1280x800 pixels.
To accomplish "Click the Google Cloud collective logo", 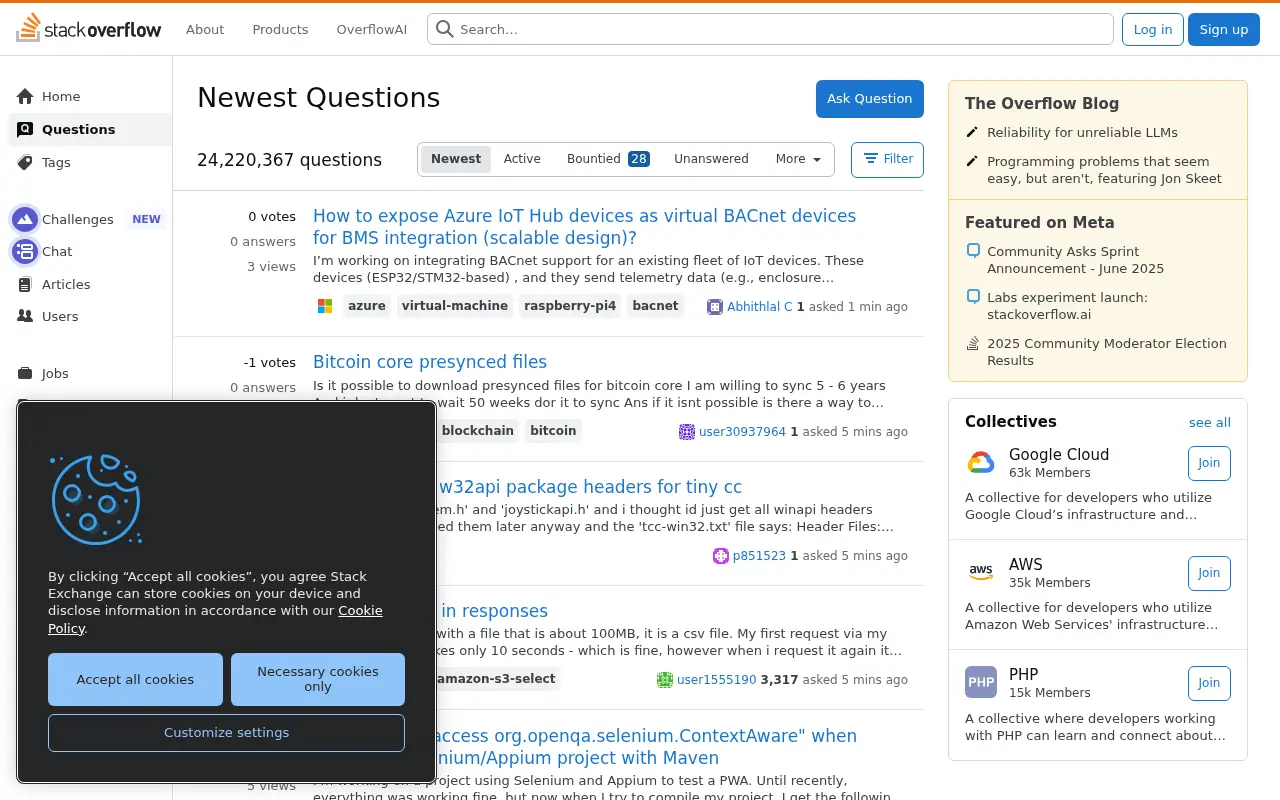I will [981, 463].
